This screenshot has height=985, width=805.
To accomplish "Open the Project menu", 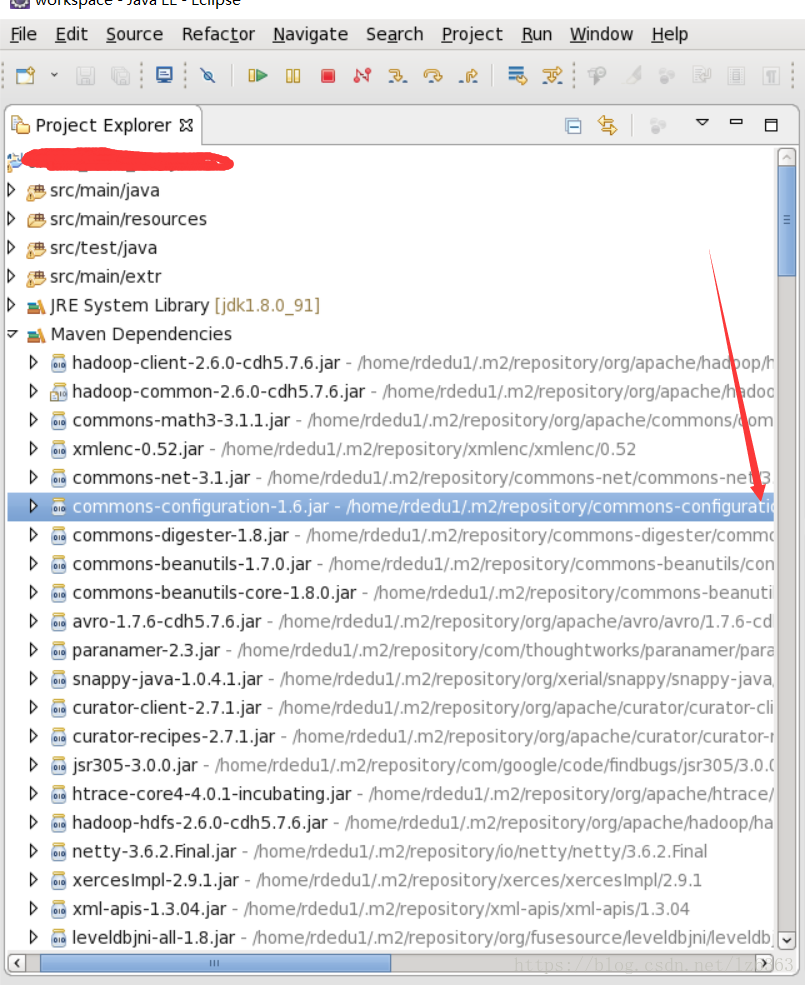I will [472, 34].
